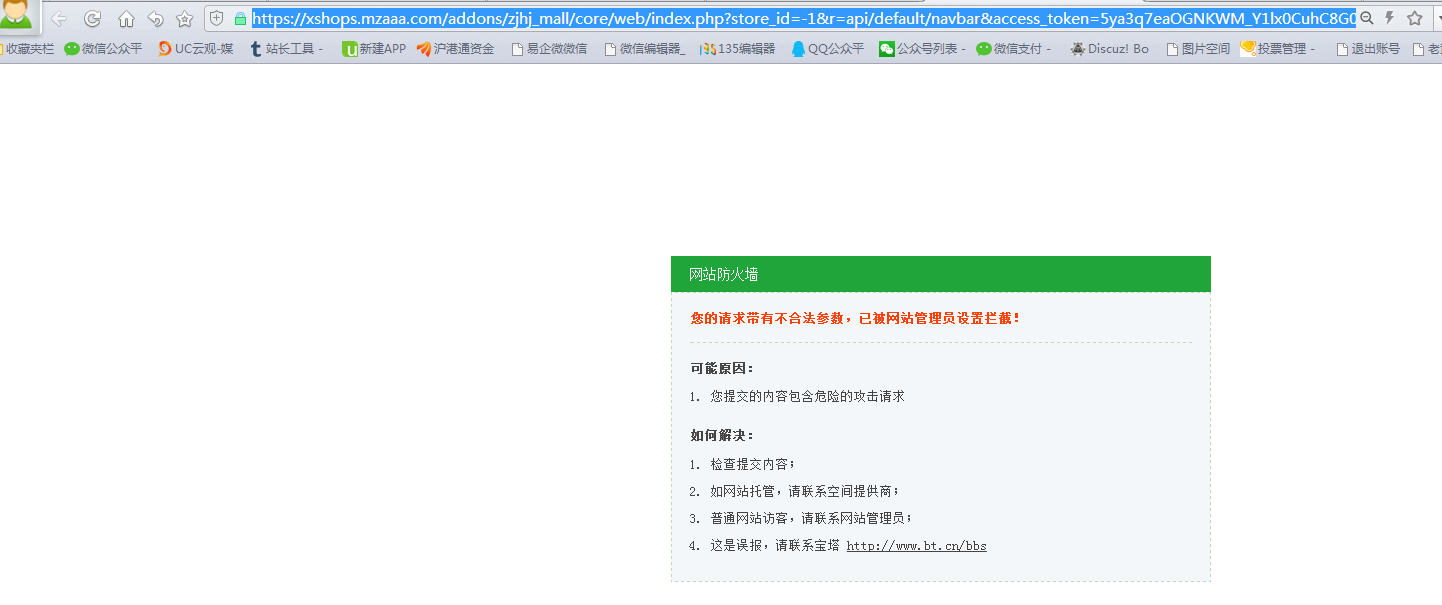Click the 如网站托管,请联系空间提供商 line
Viewport: 1442px width, 605px height.
[x=805, y=491]
